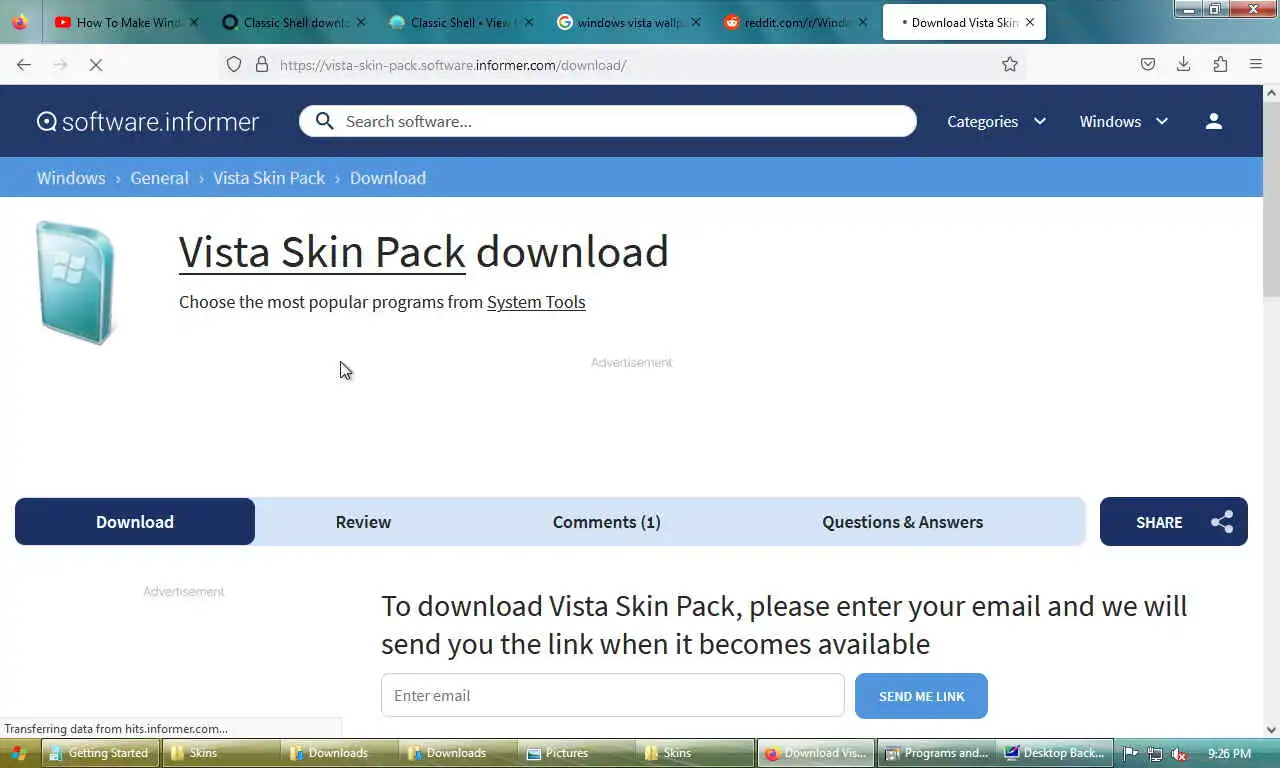Close the Classic Shell download tab
1280x768 pixels.
(361, 22)
